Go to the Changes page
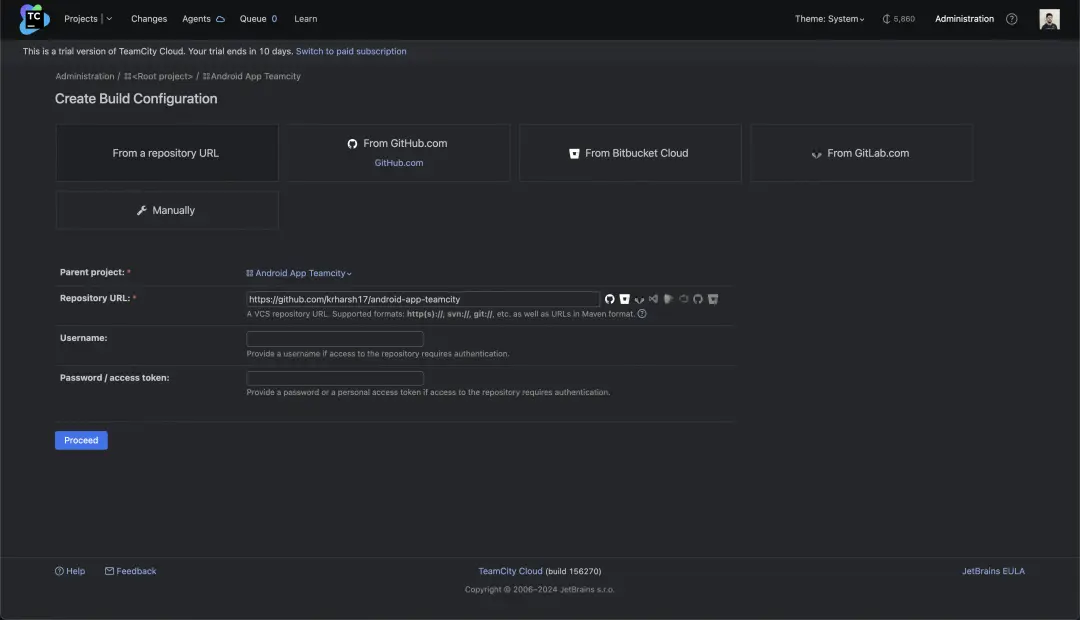 point(149,19)
